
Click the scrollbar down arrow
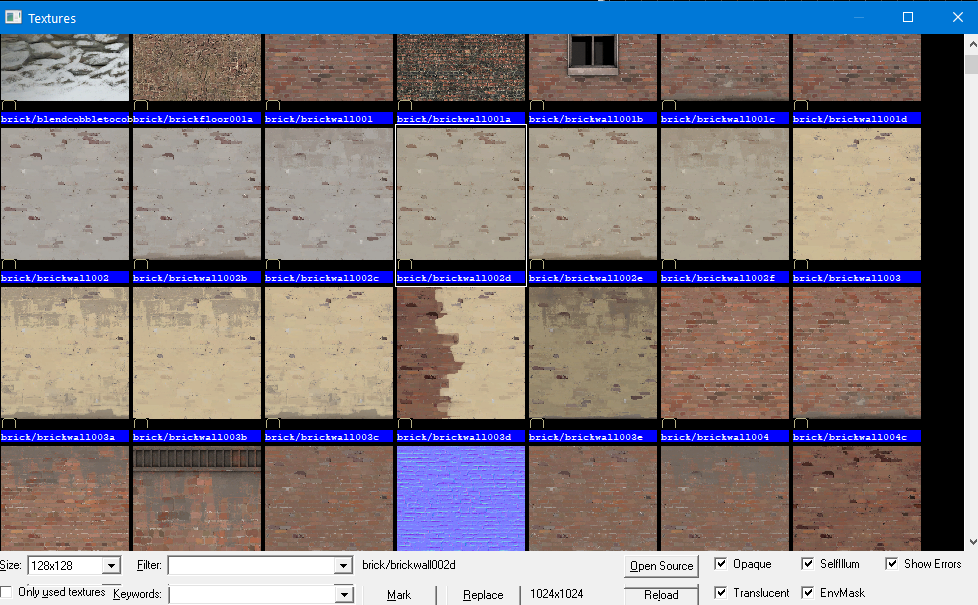pyautogui.click(x=972, y=541)
